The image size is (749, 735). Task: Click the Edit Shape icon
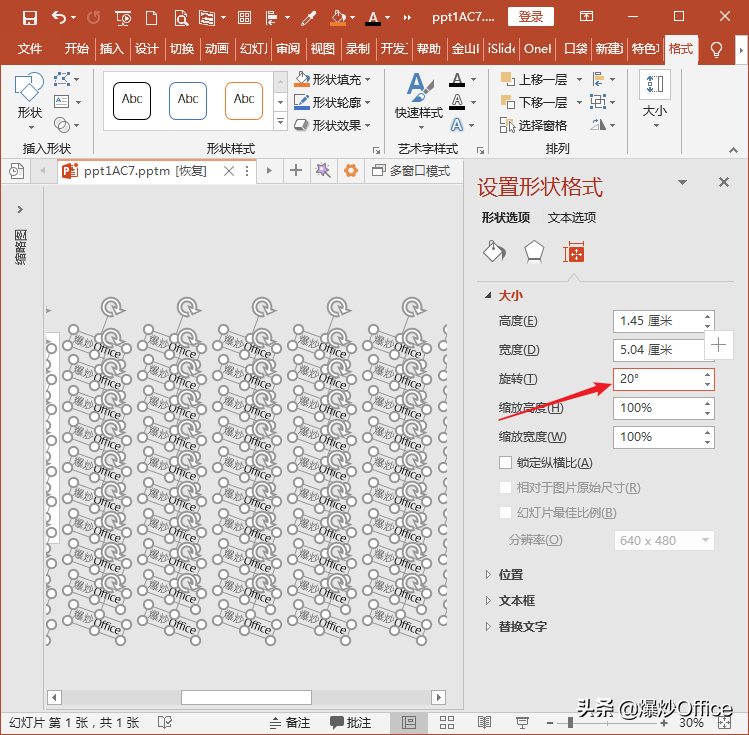click(62, 79)
